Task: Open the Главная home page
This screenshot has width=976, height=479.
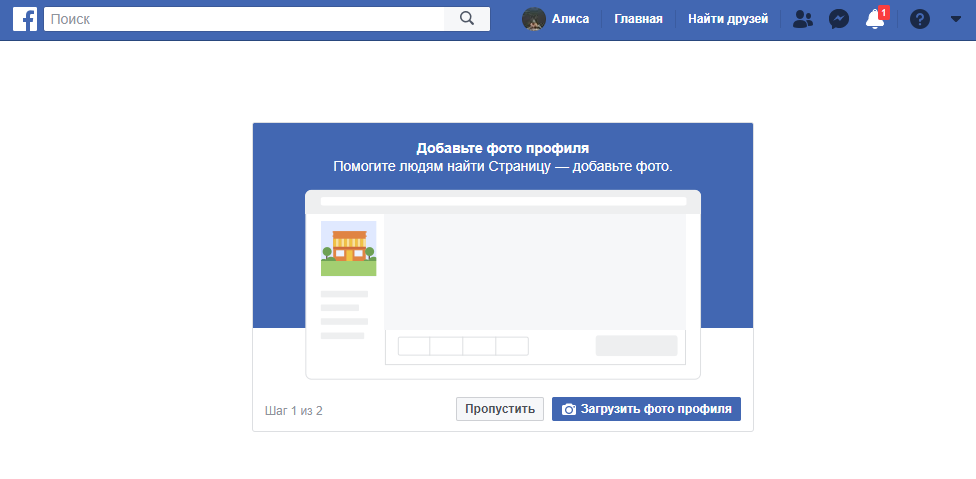Action: point(638,19)
